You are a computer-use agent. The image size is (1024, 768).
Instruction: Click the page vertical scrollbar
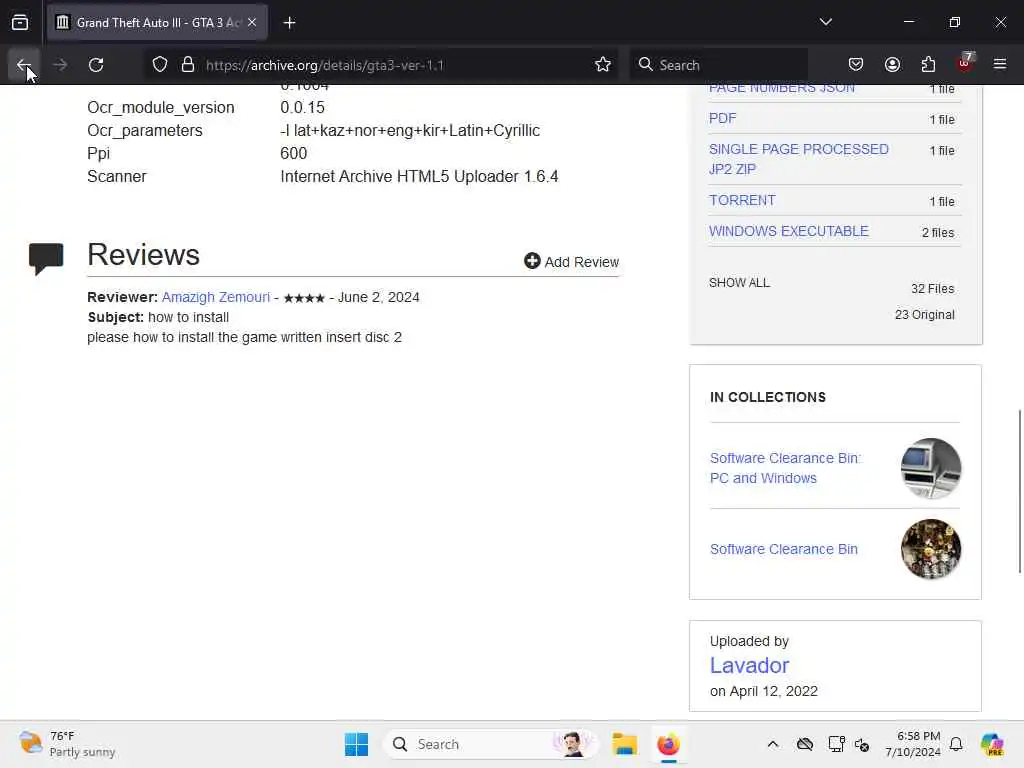(x=1019, y=491)
